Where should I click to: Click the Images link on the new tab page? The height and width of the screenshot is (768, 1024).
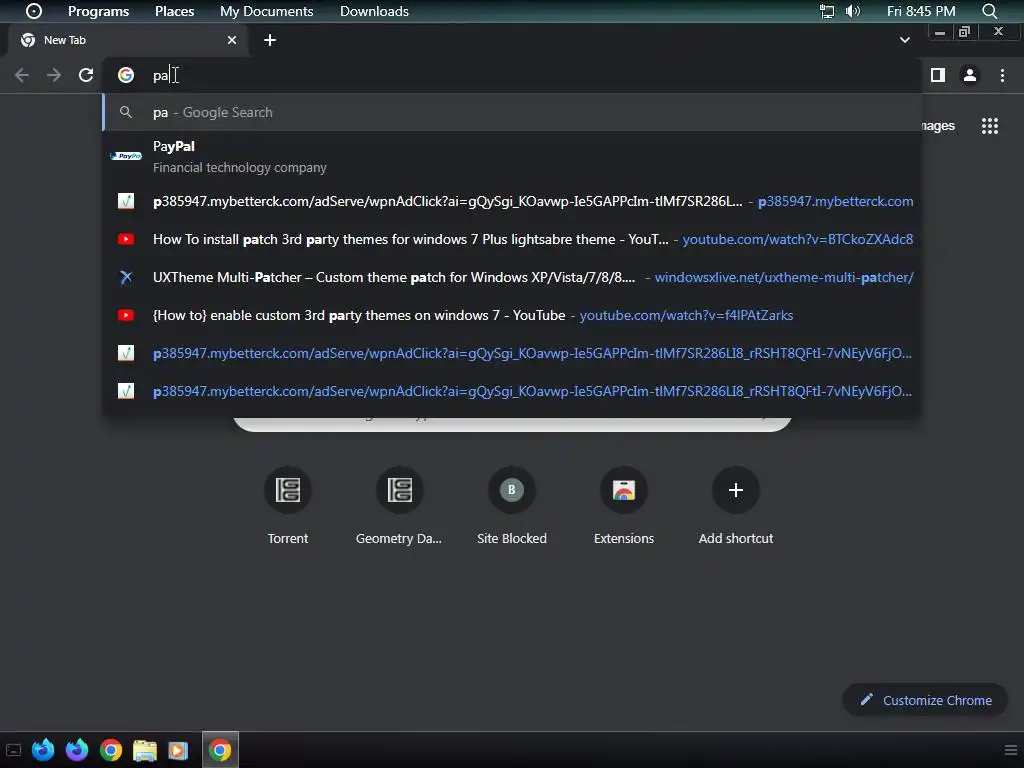(938, 125)
